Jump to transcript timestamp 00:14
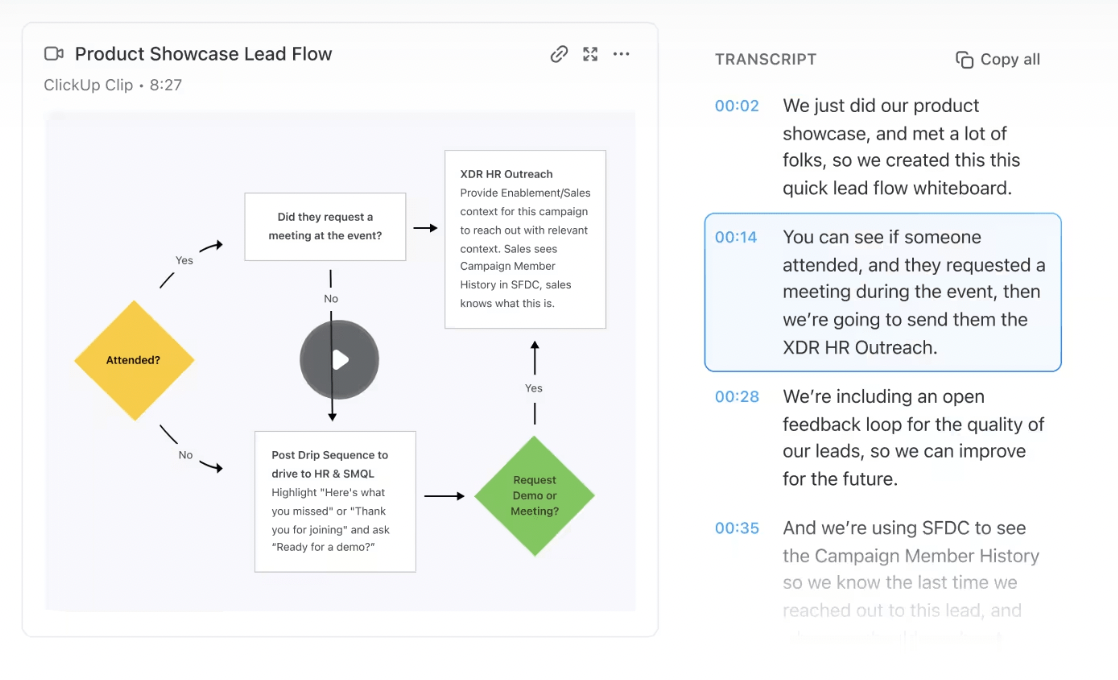The width and height of the screenshot is (1118, 680). (x=736, y=237)
